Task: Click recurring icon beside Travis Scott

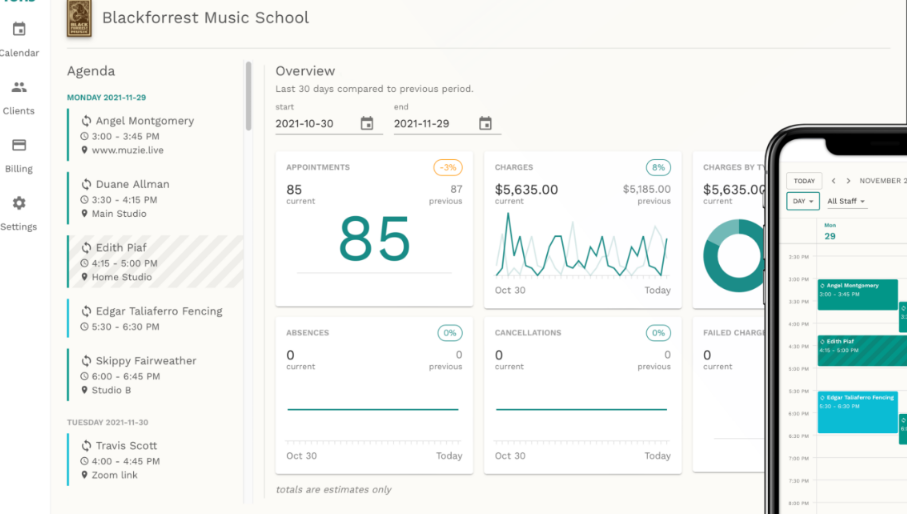Action: (x=86, y=446)
